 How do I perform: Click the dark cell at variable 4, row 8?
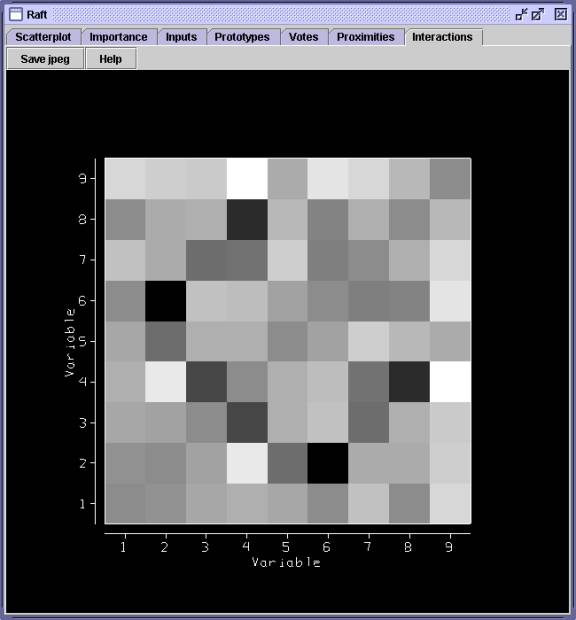click(247, 219)
